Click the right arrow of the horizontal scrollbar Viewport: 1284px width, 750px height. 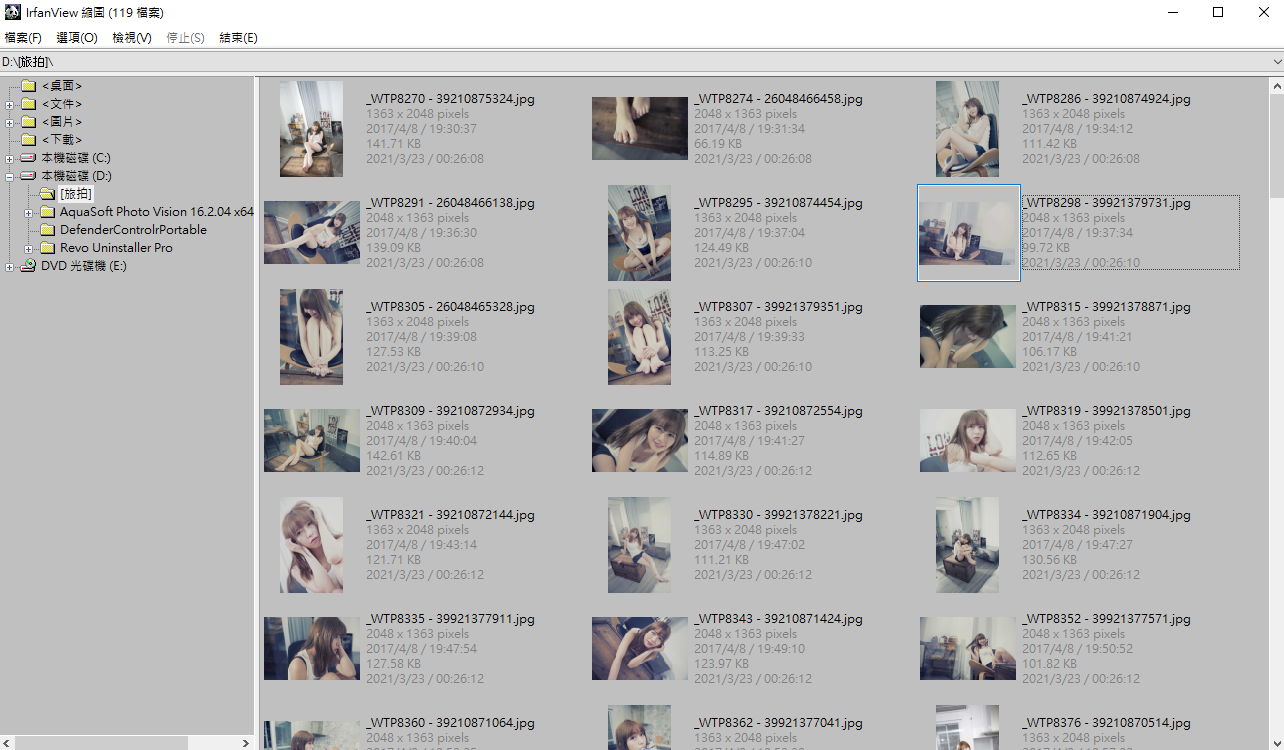[246, 743]
